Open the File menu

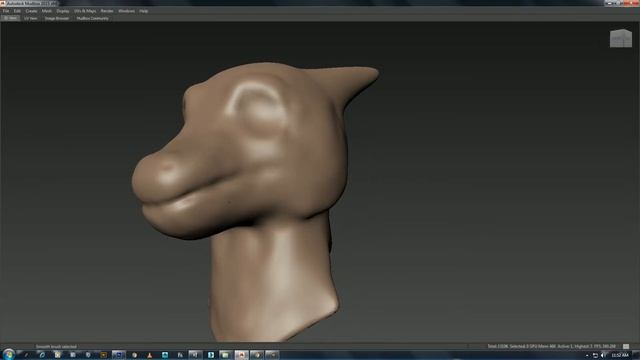coord(6,11)
